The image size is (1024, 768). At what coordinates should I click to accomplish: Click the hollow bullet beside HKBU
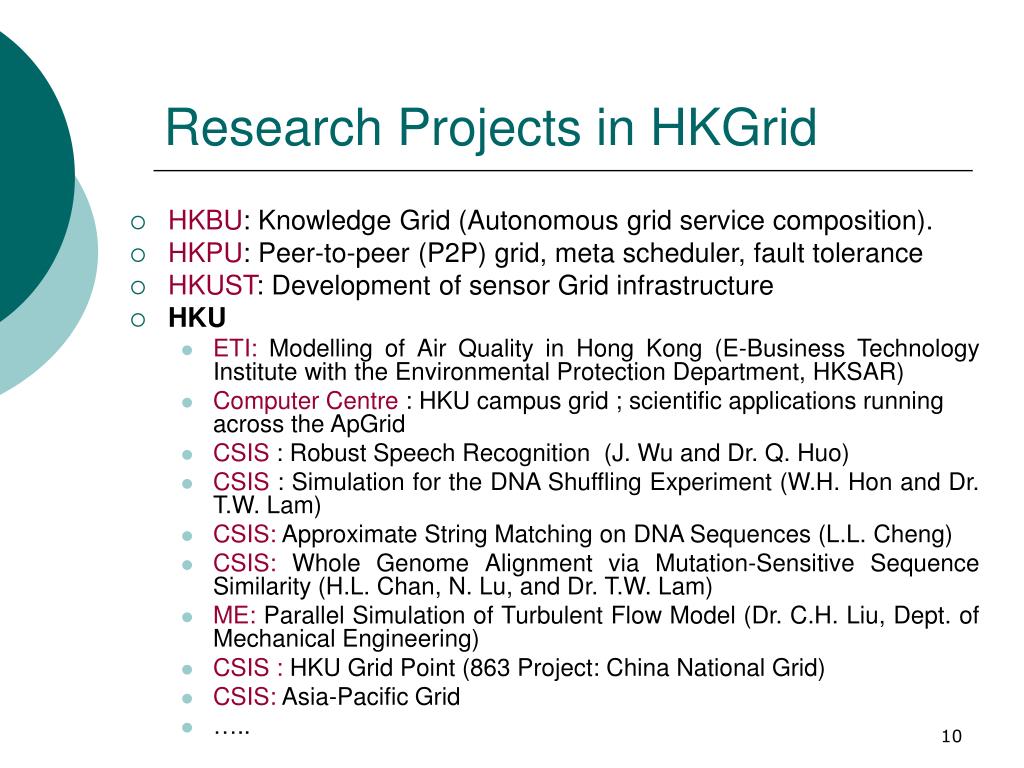tap(138, 223)
